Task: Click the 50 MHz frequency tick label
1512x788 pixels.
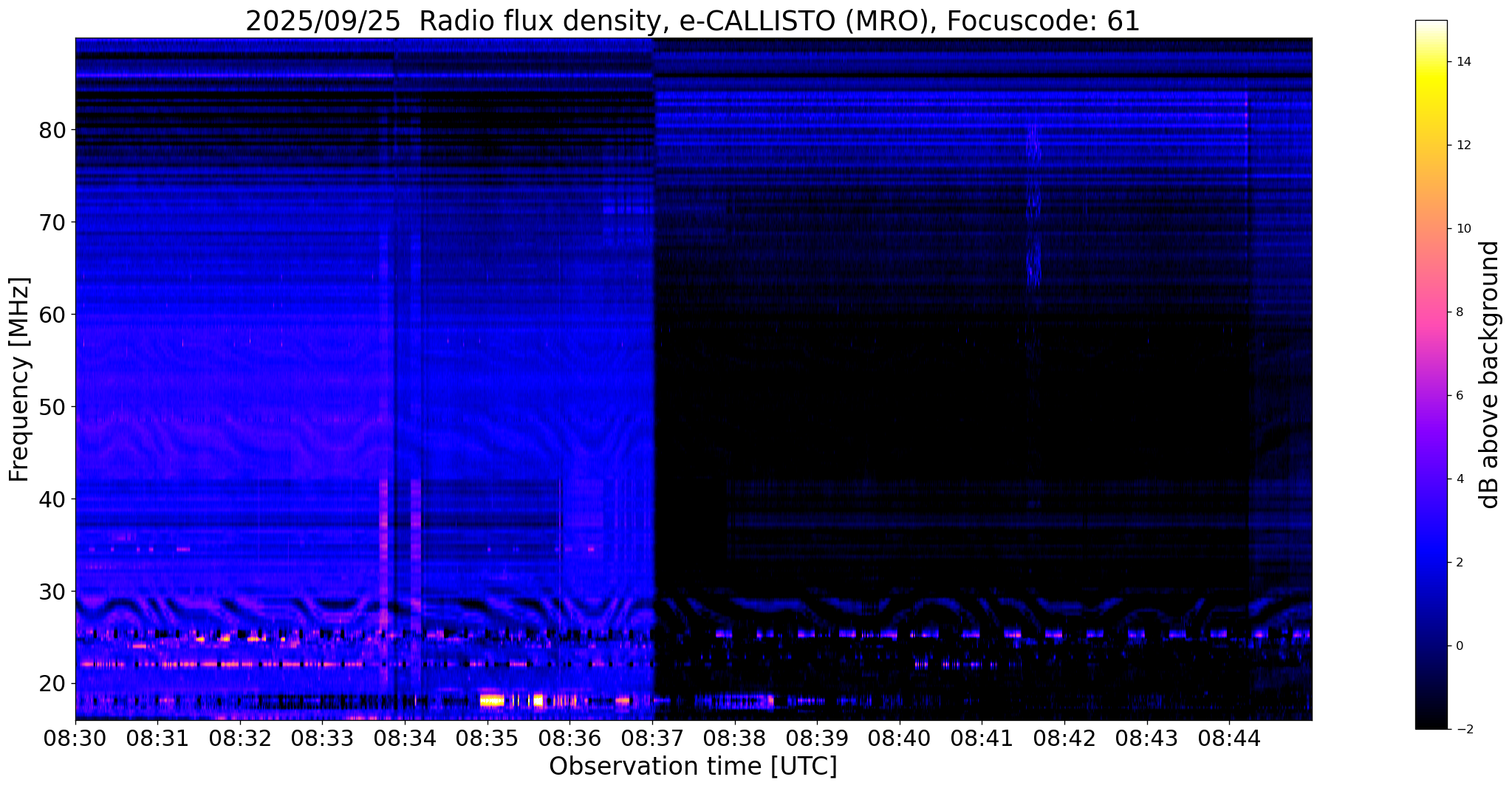Action: (51, 406)
